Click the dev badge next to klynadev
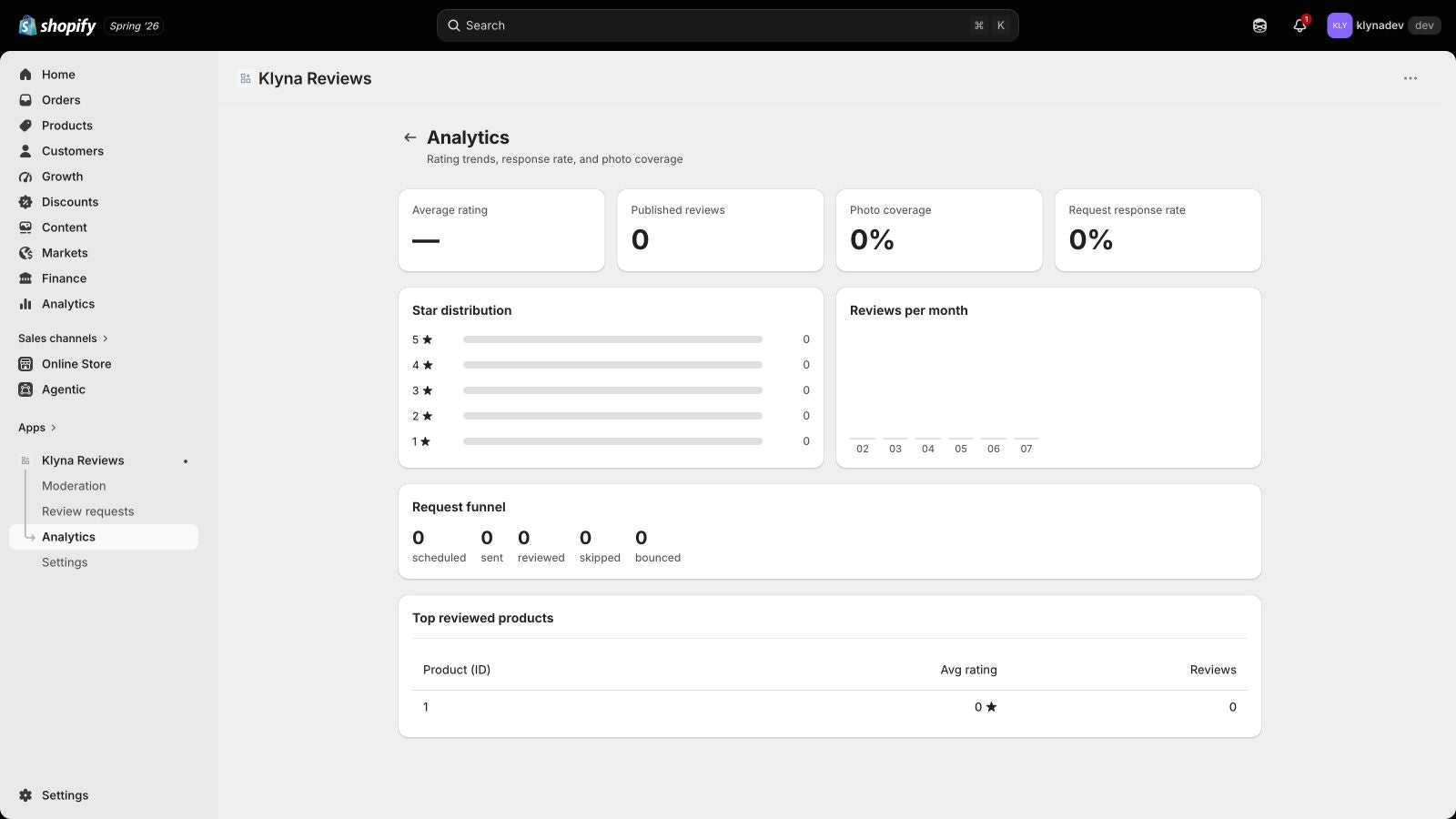 tap(1424, 25)
